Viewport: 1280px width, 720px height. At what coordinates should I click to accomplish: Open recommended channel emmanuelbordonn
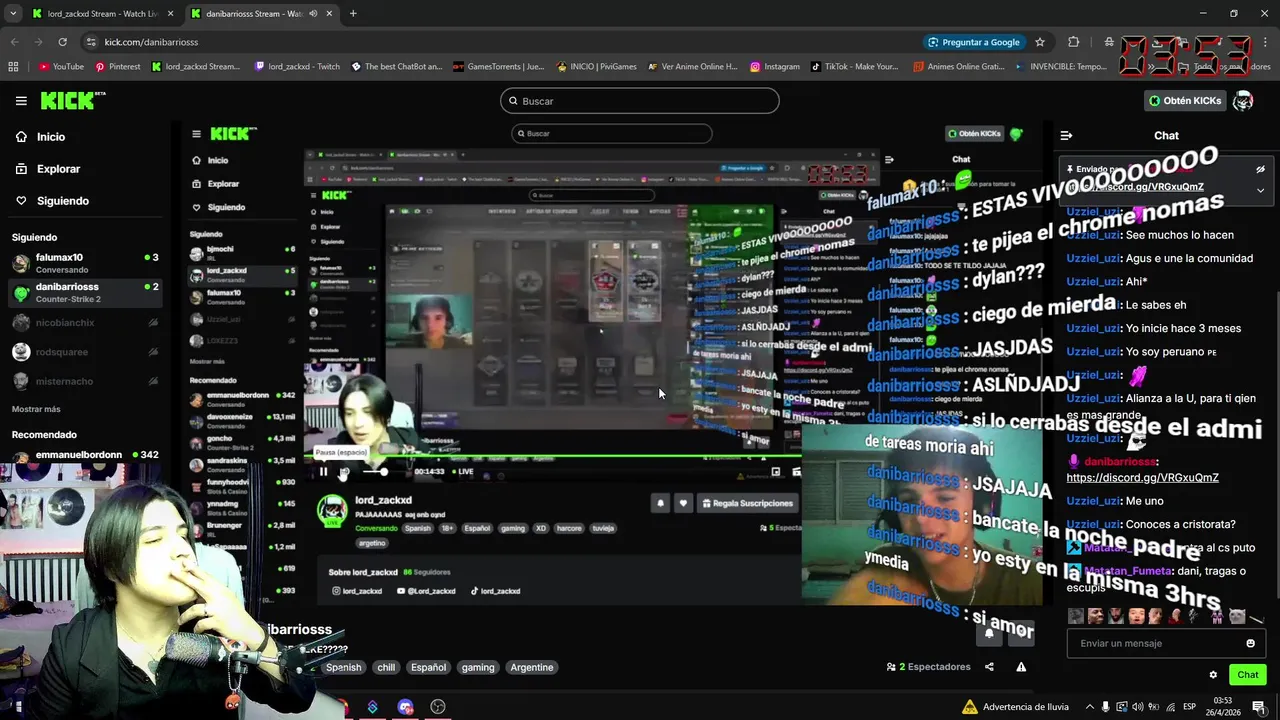click(84, 455)
